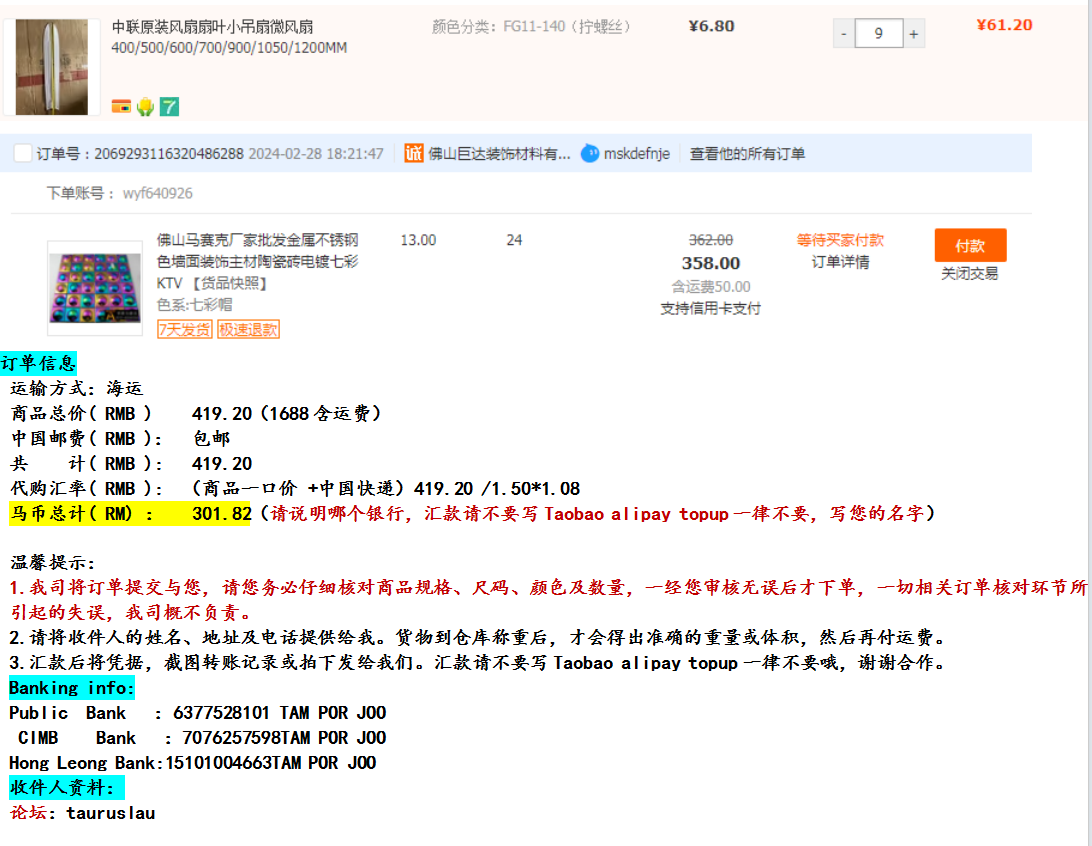Click the fan blade product thumbnail
1092x846 pixels.
[x=52, y=67]
